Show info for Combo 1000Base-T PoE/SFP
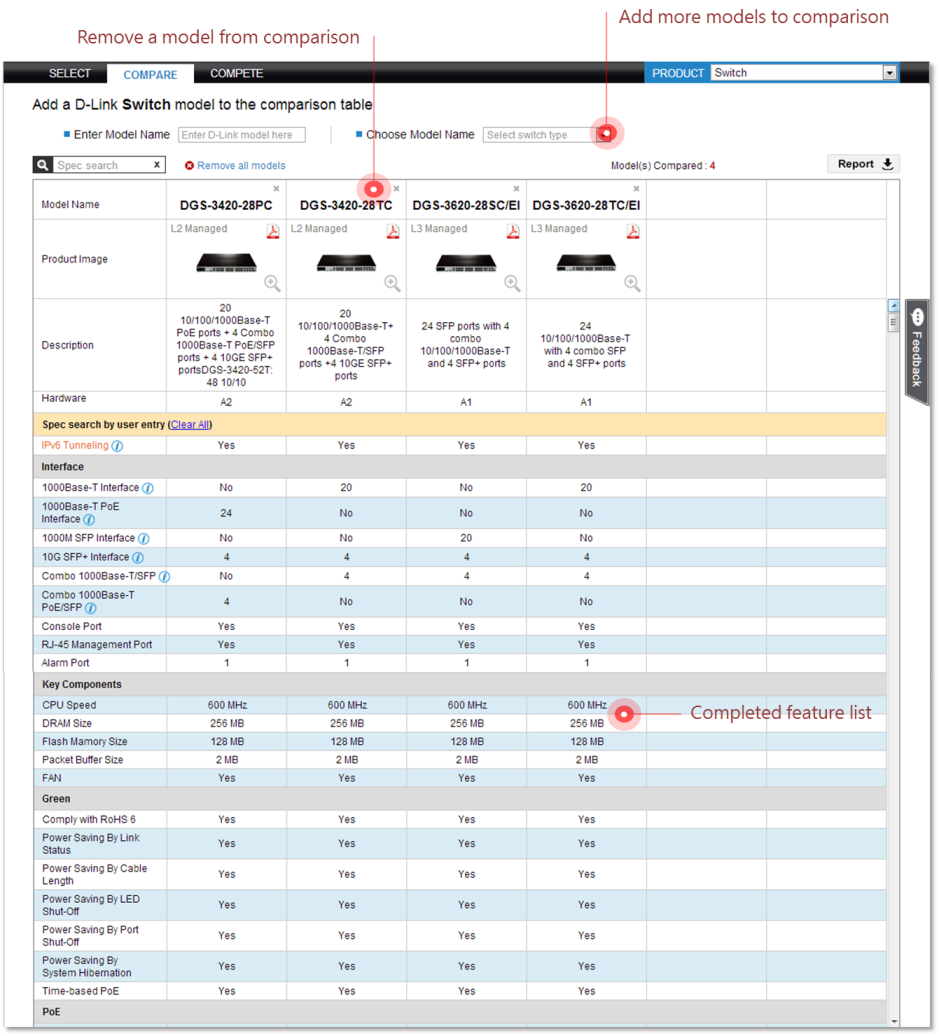 click(x=91, y=609)
